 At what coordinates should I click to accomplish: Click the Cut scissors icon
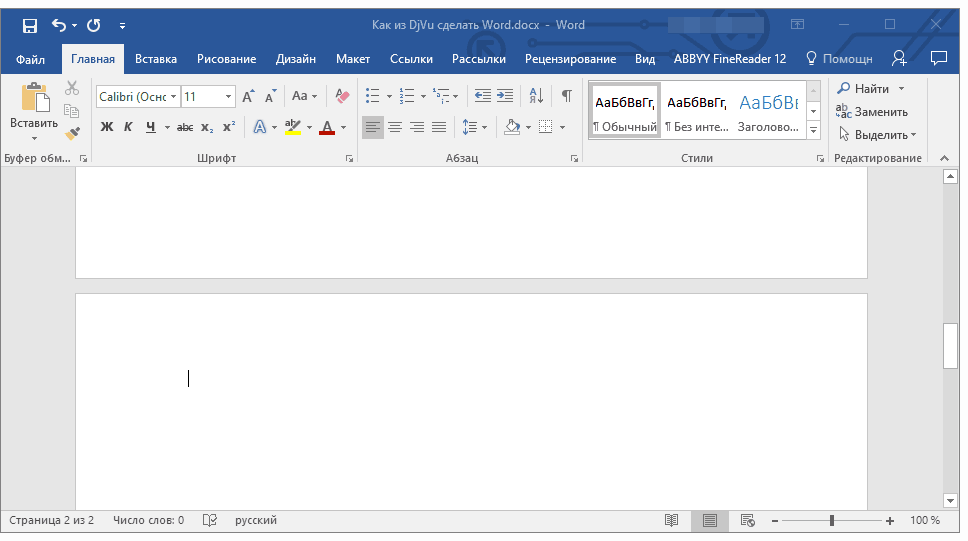tap(72, 89)
